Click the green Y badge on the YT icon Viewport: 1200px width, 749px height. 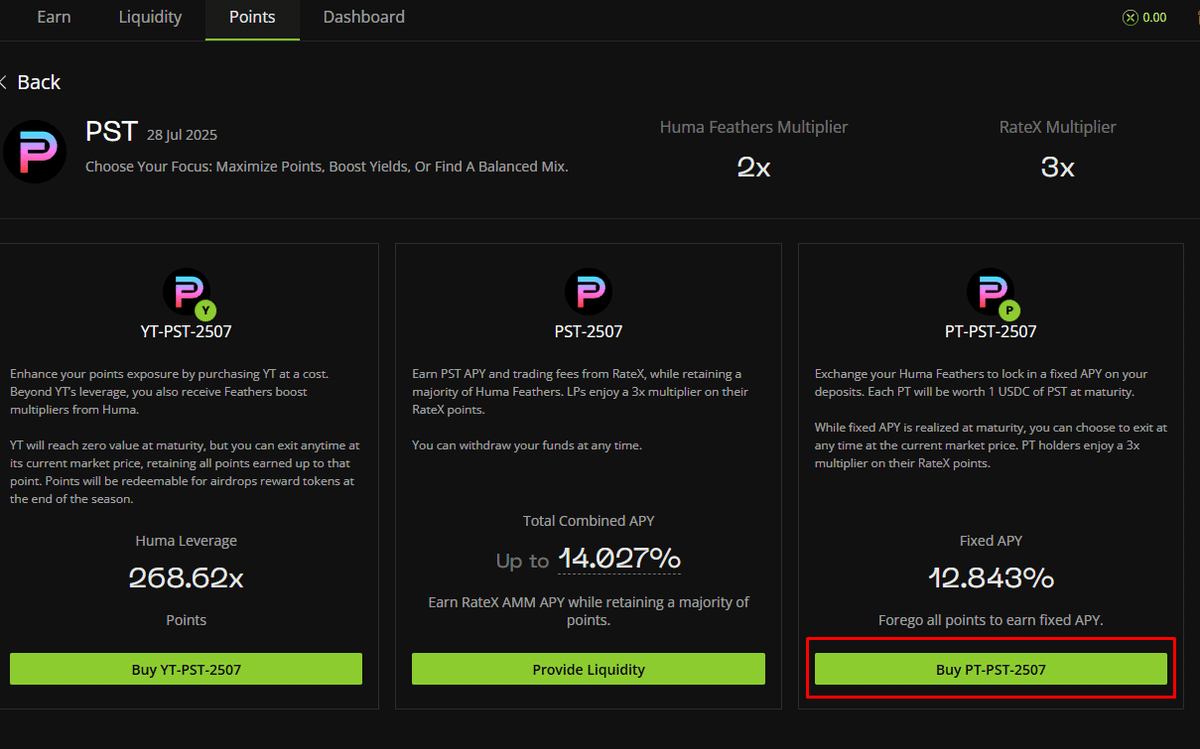[x=207, y=310]
